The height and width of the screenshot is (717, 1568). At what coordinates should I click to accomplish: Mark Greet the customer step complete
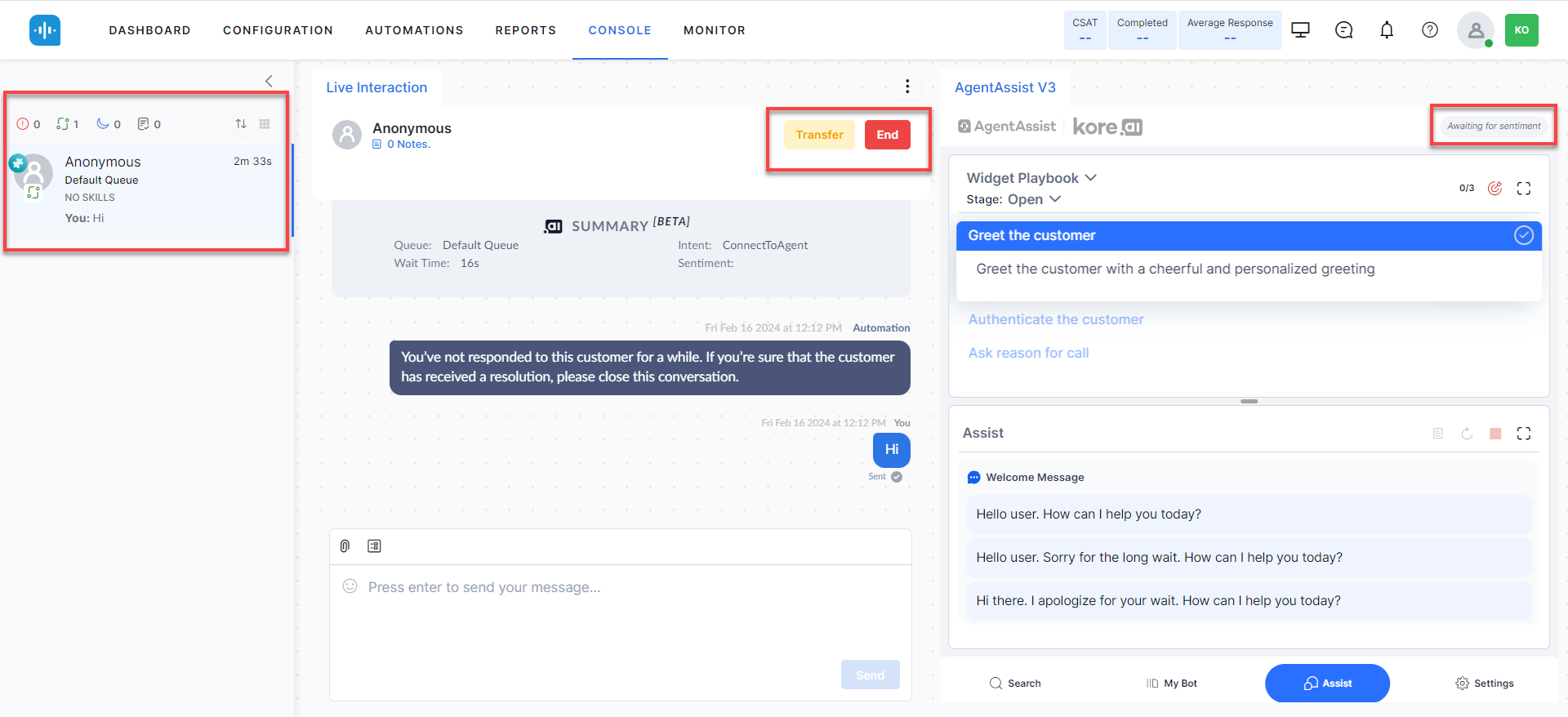click(1523, 235)
